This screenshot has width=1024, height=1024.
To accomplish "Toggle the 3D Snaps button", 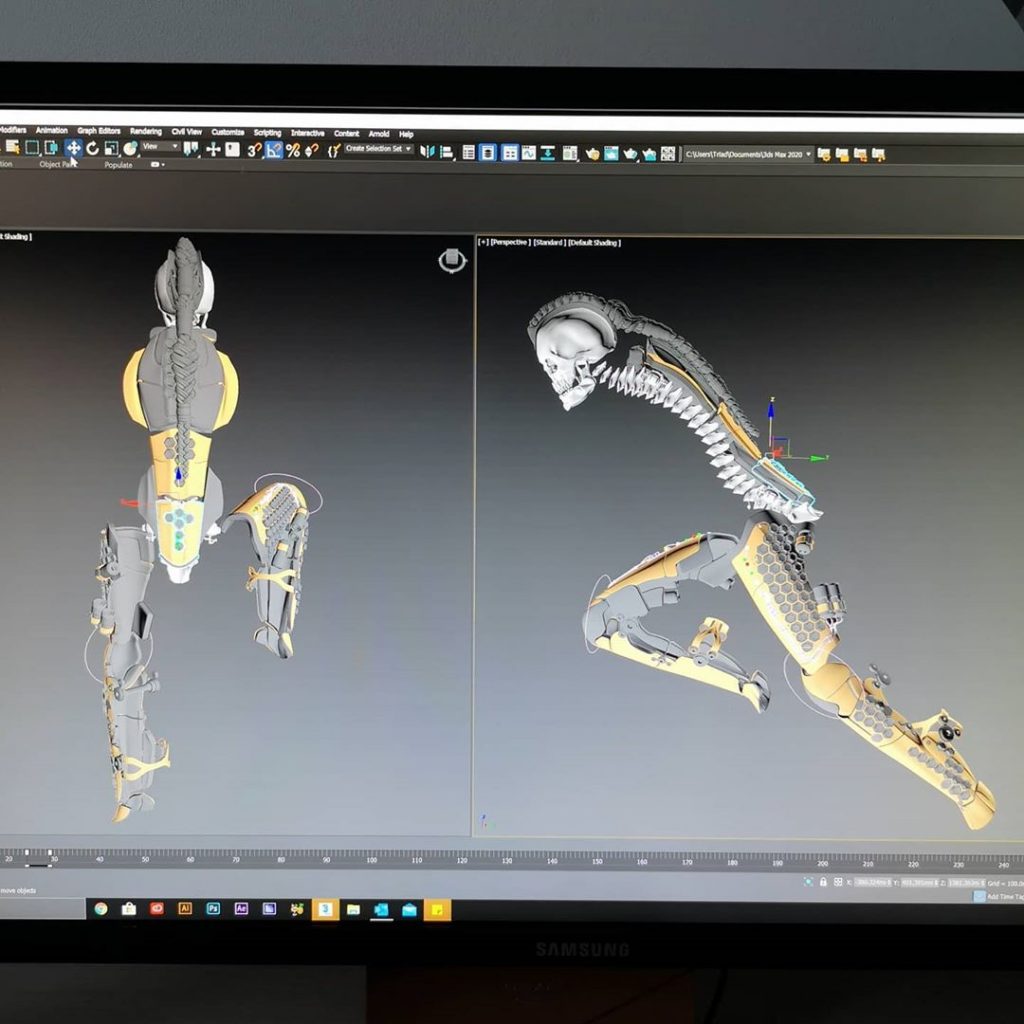I will pos(254,150).
